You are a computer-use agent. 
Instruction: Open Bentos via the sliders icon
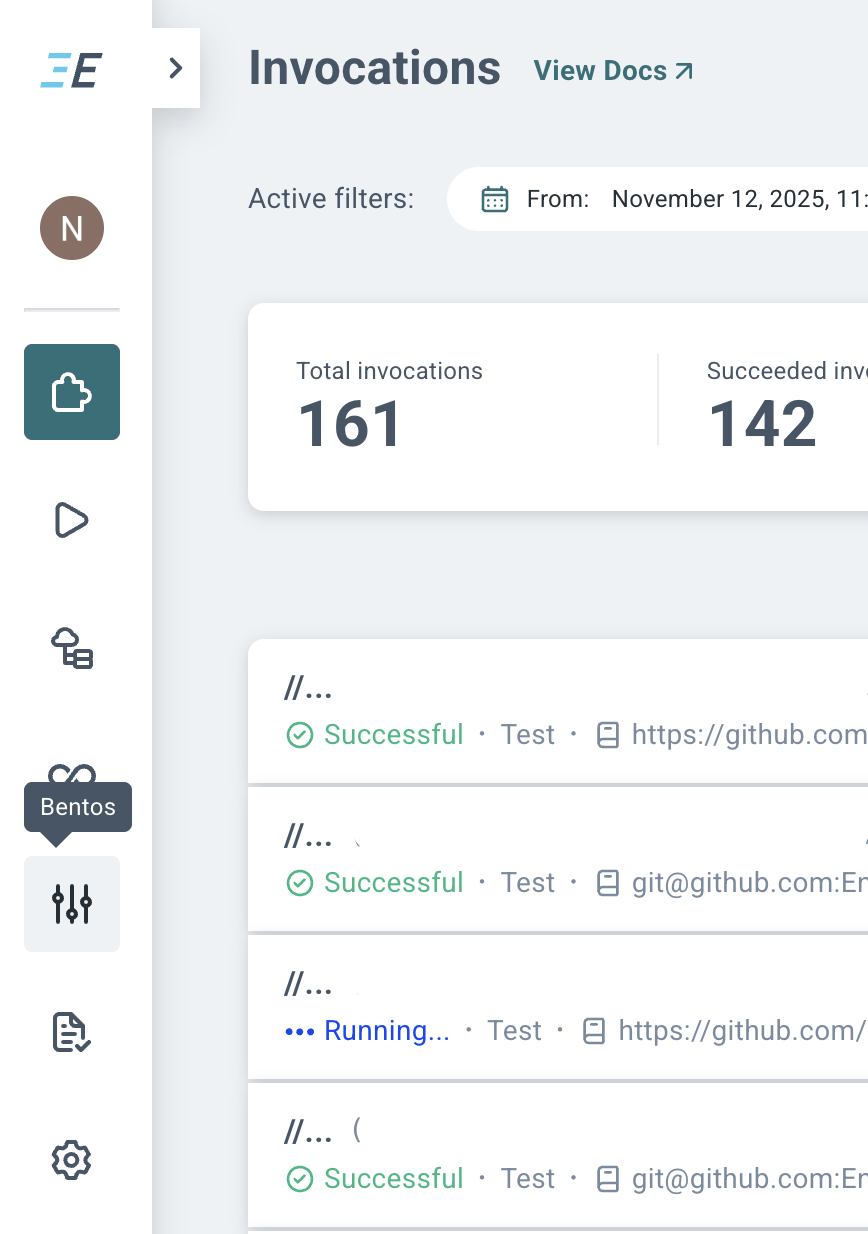[72, 904]
